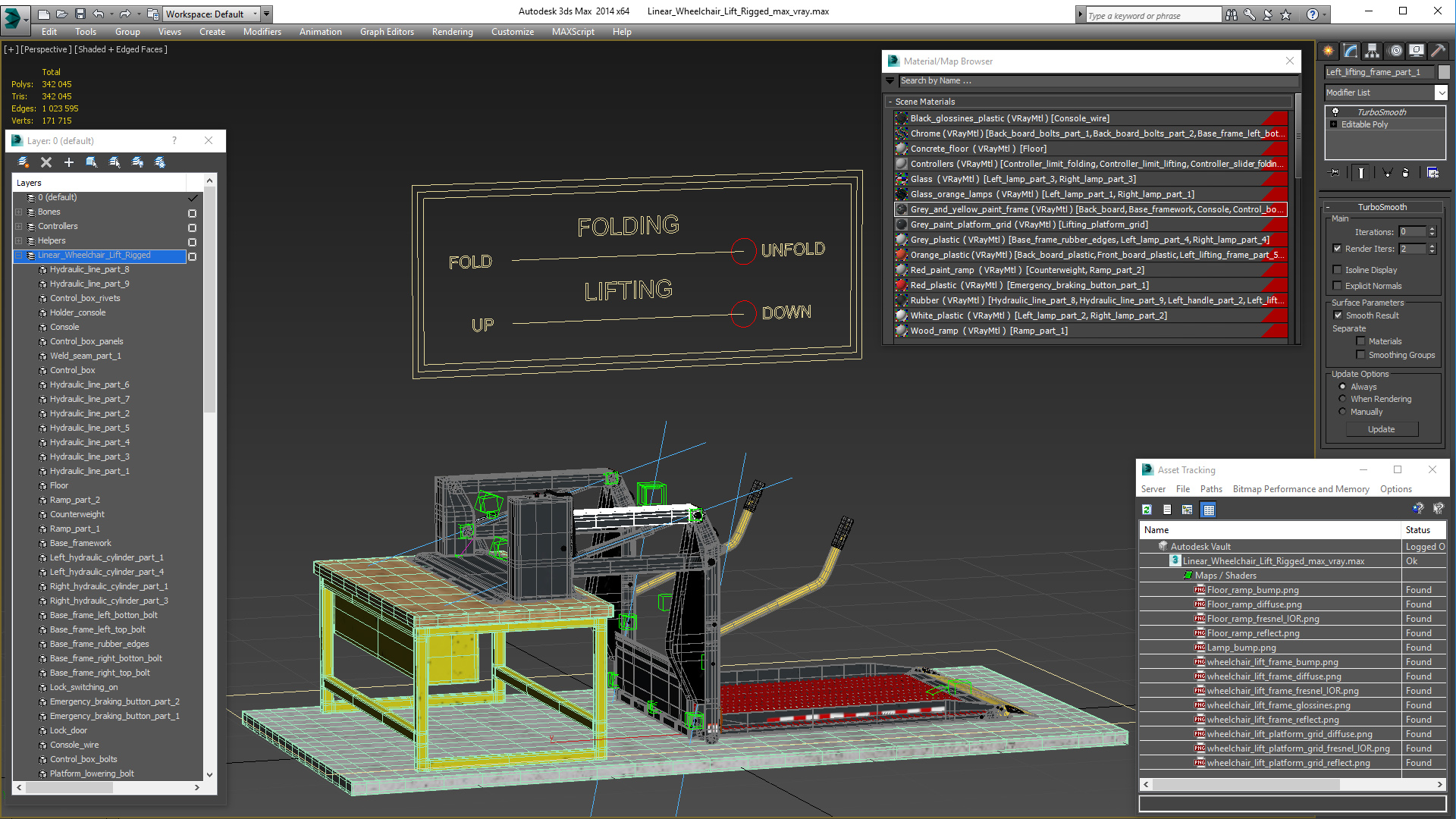The width and height of the screenshot is (1456, 819).
Task: Click Add Selected Objects plus icon in Layer toolbar
Action: tap(69, 162)
